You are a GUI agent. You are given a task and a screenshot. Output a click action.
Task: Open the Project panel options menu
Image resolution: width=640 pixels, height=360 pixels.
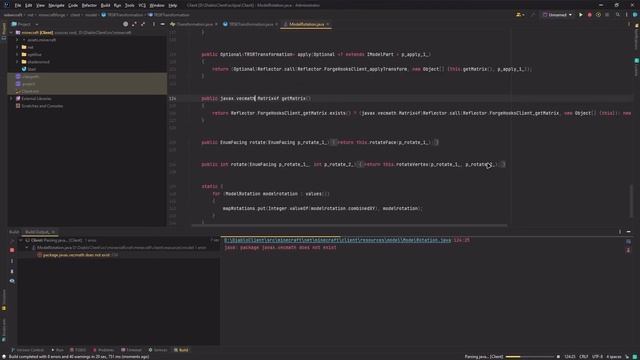pos(153,24)
